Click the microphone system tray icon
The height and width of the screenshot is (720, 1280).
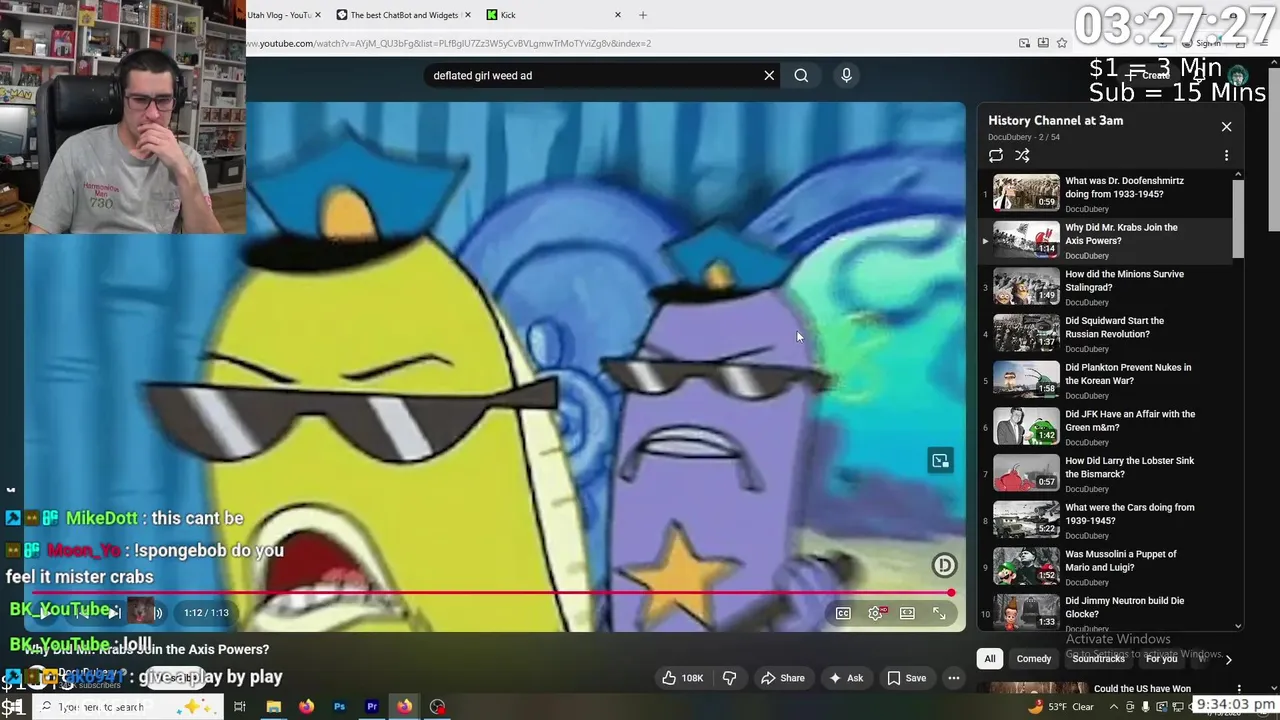1146,707
